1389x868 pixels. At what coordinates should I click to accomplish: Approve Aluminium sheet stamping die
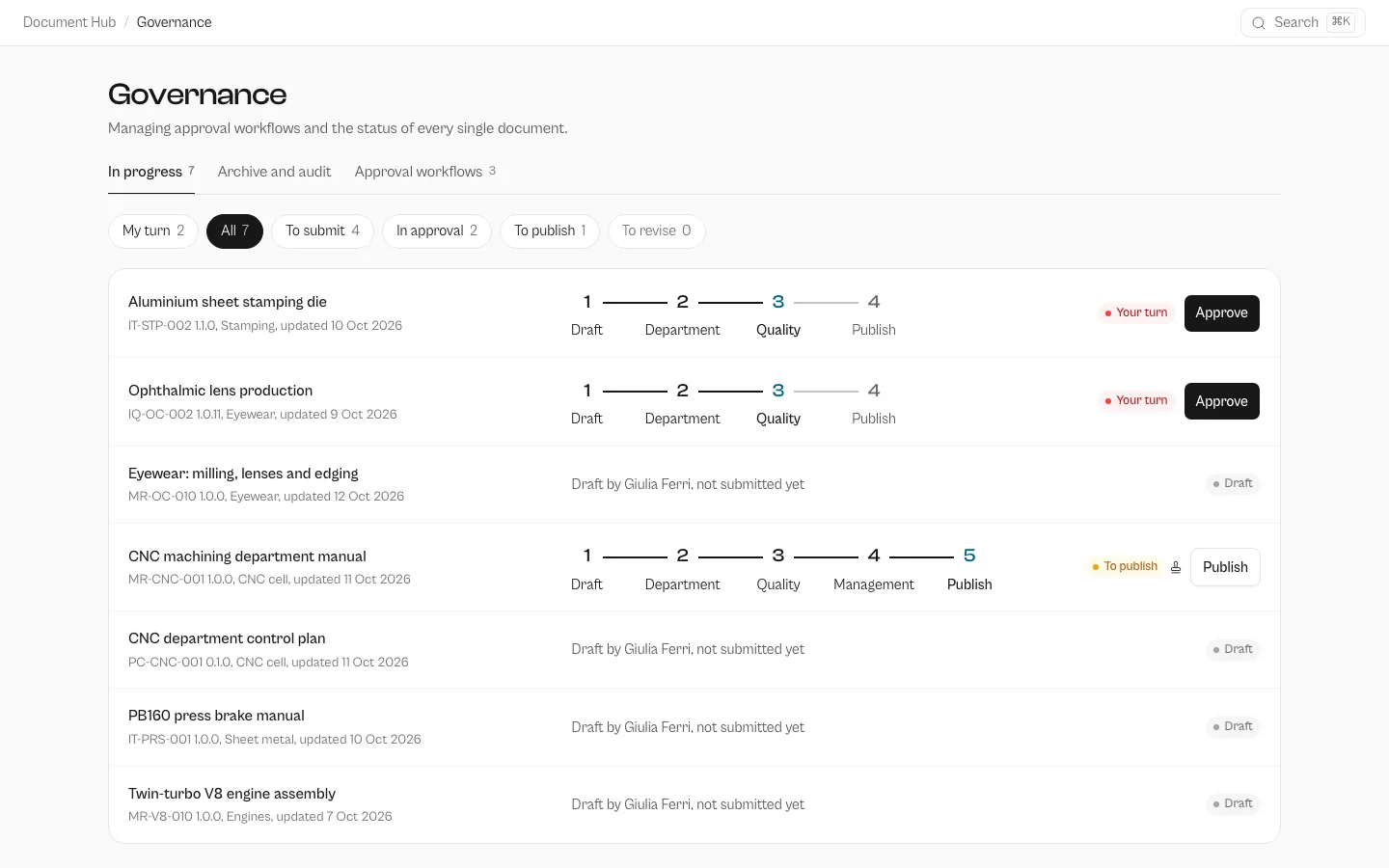pos(1222,313)
